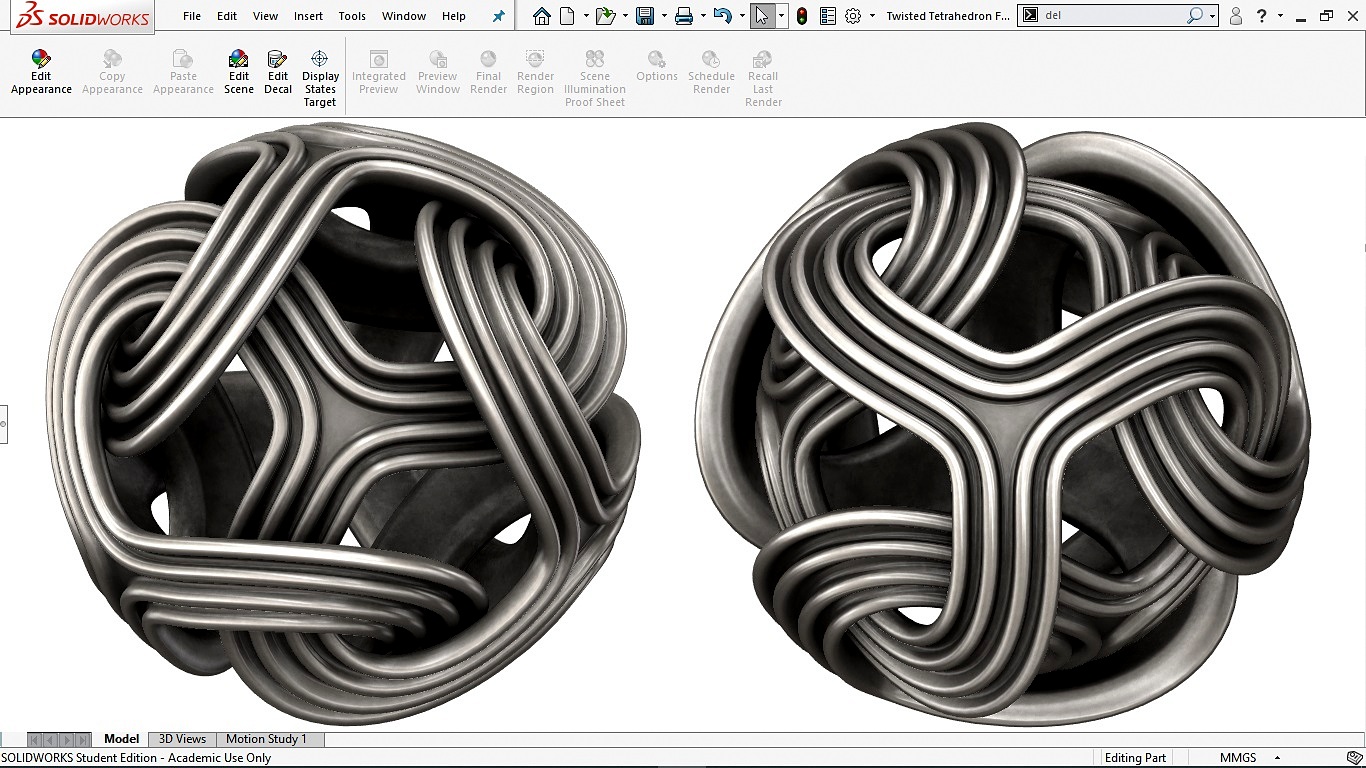Click the user Login icon
Screen dimensions: 1366x768
click(1236, 16)
